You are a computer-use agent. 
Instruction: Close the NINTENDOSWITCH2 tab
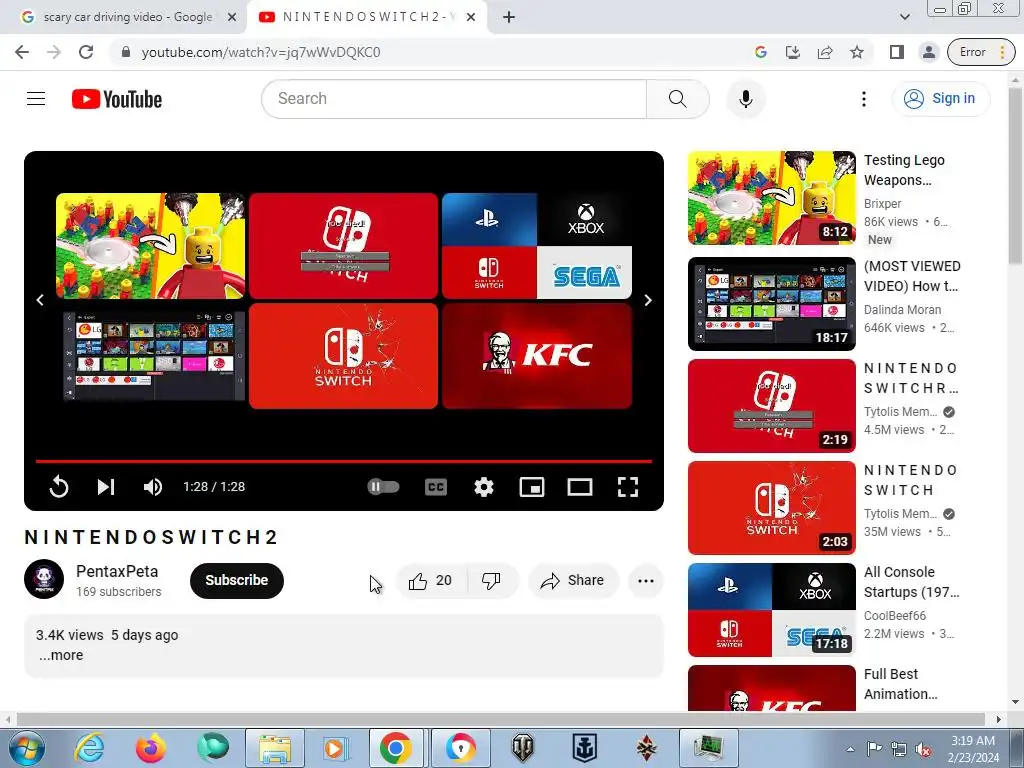tap(471, 18)
